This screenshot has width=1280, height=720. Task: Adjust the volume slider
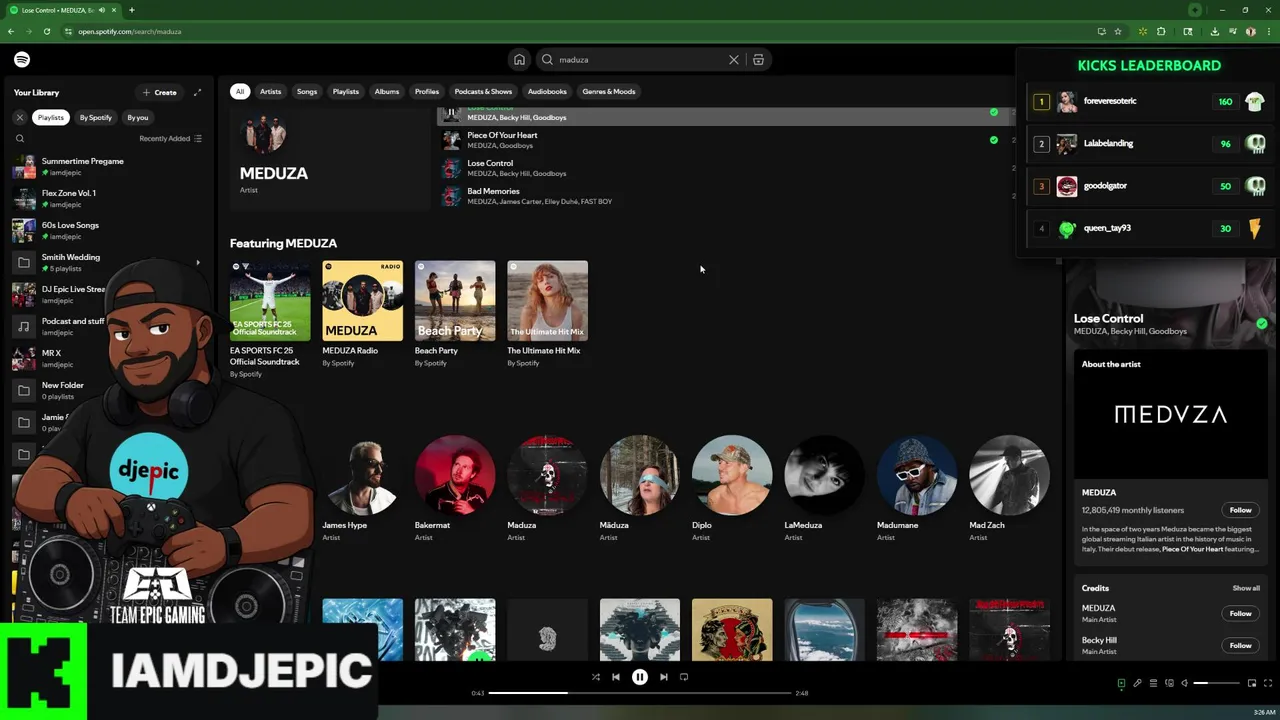click(1215, 683)
